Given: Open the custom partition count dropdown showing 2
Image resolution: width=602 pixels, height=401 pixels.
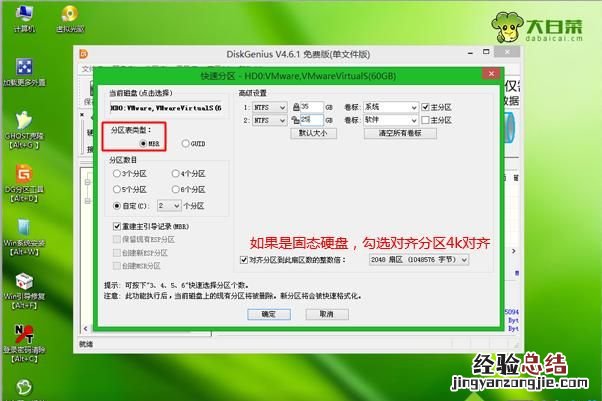Looking at the screenshot, I should pyautogui.click(x=169, y=206).
